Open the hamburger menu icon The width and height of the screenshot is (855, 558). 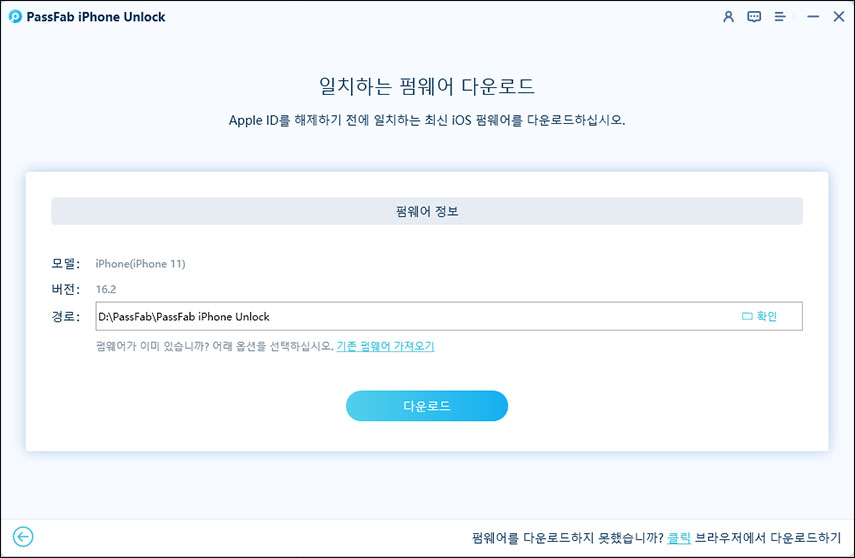click(x=780, y=17)
